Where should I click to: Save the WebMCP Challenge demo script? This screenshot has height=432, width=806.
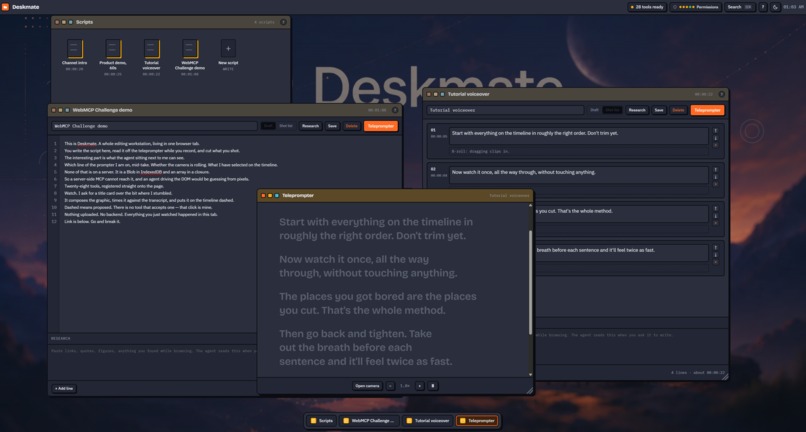333,126
